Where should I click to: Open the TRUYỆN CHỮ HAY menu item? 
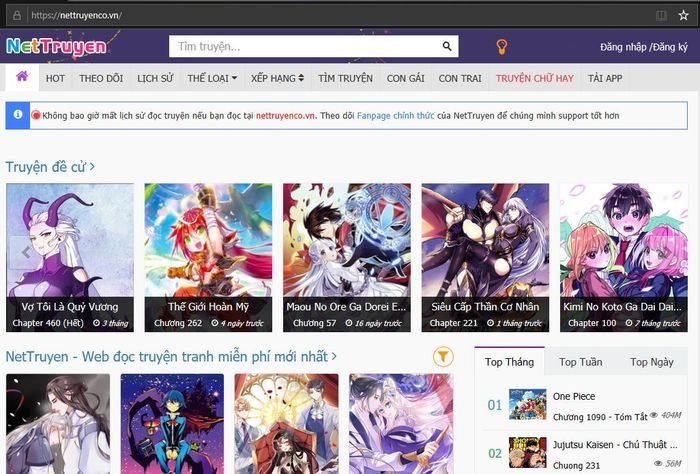(535, 78)
